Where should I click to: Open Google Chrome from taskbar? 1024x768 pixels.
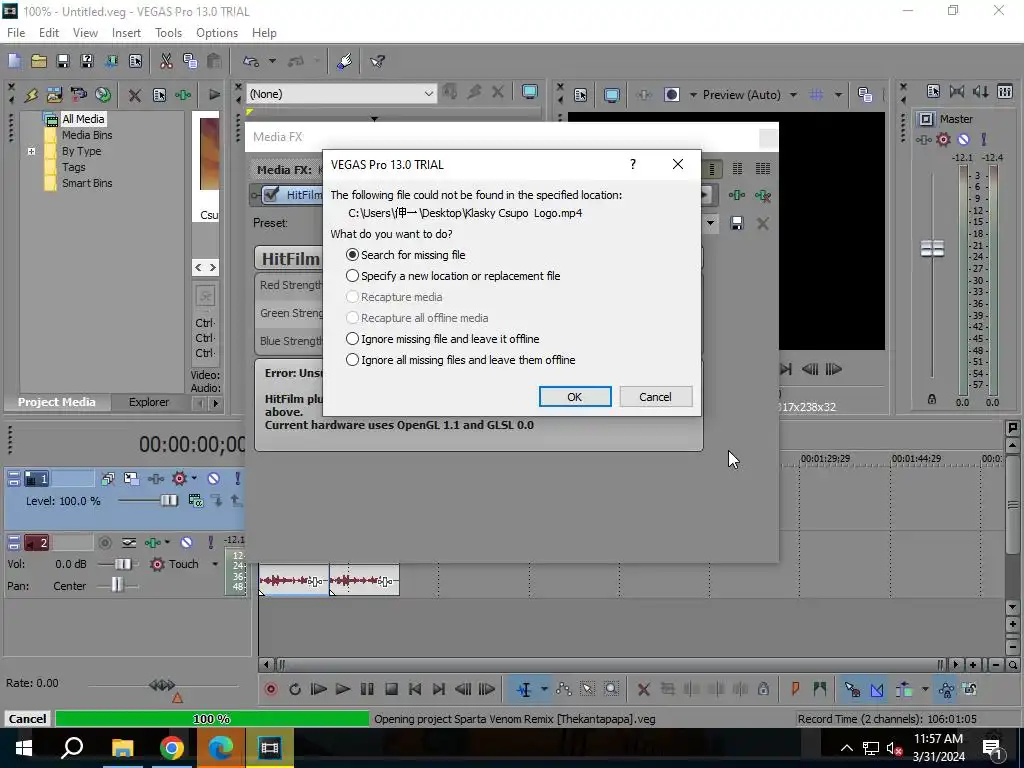point(171,748)
